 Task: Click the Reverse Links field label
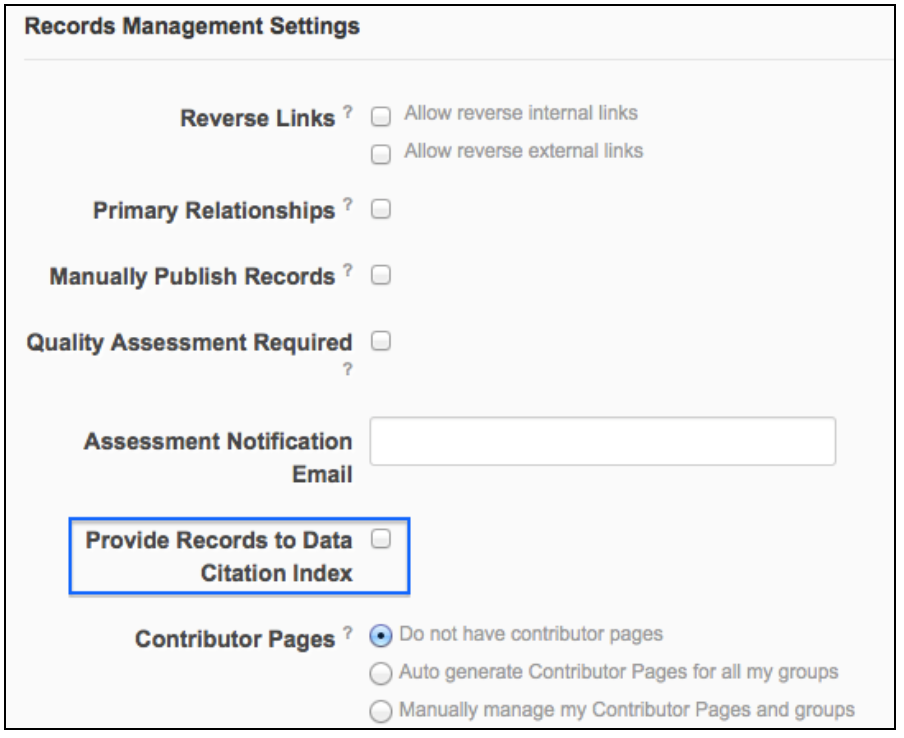point(256,119)
